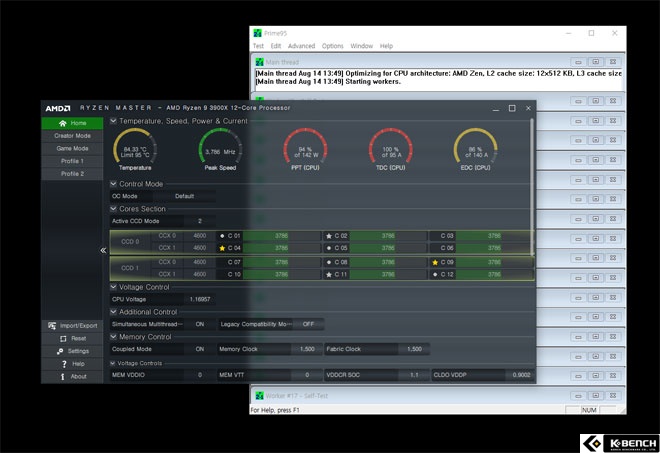Screen dimensions: 660x453
Task: Click C 01 core speed bar
Action: tap(282, 236)
